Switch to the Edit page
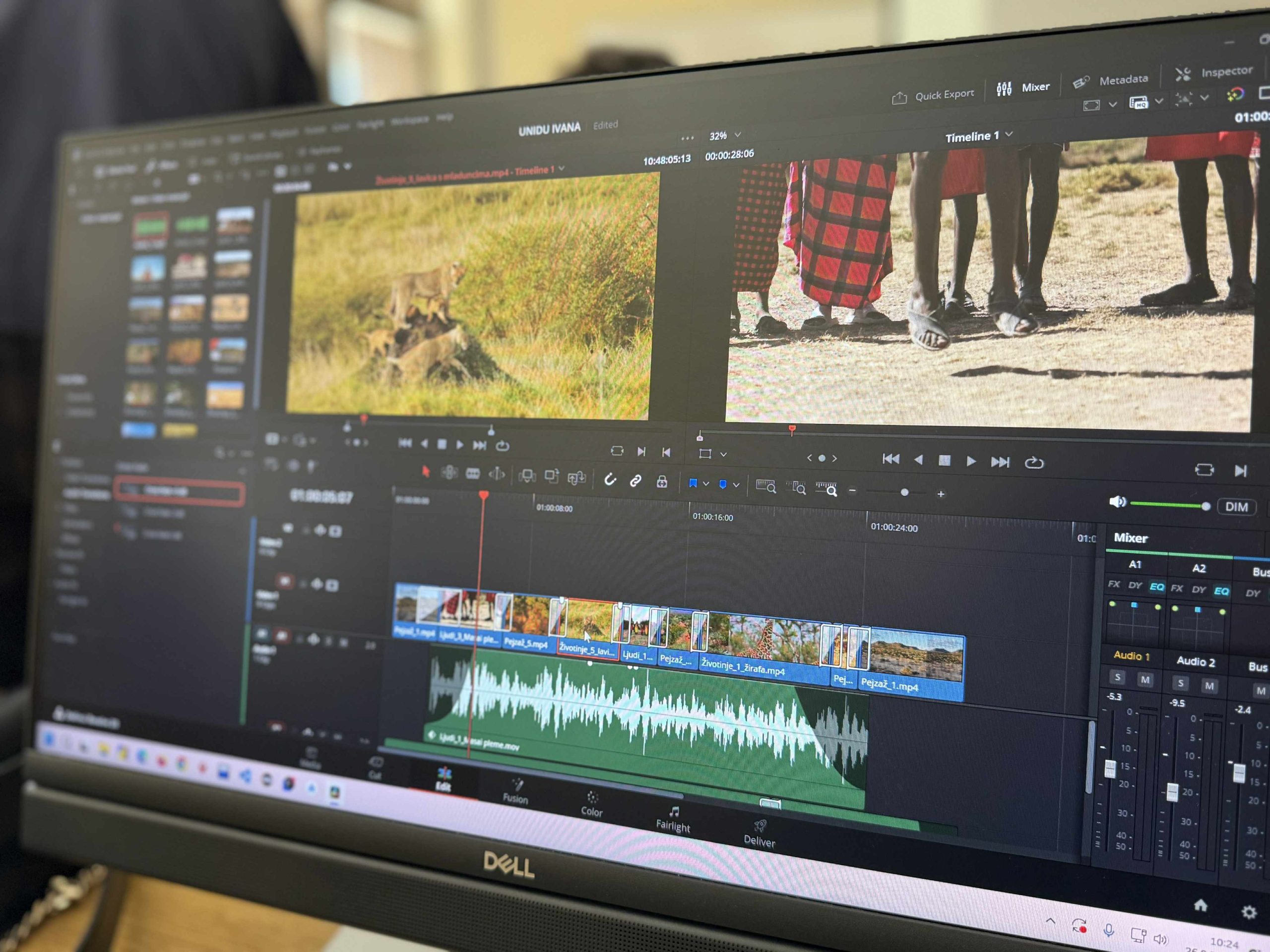The width and height of the screenshot is (1270, 952). [443, 779]
